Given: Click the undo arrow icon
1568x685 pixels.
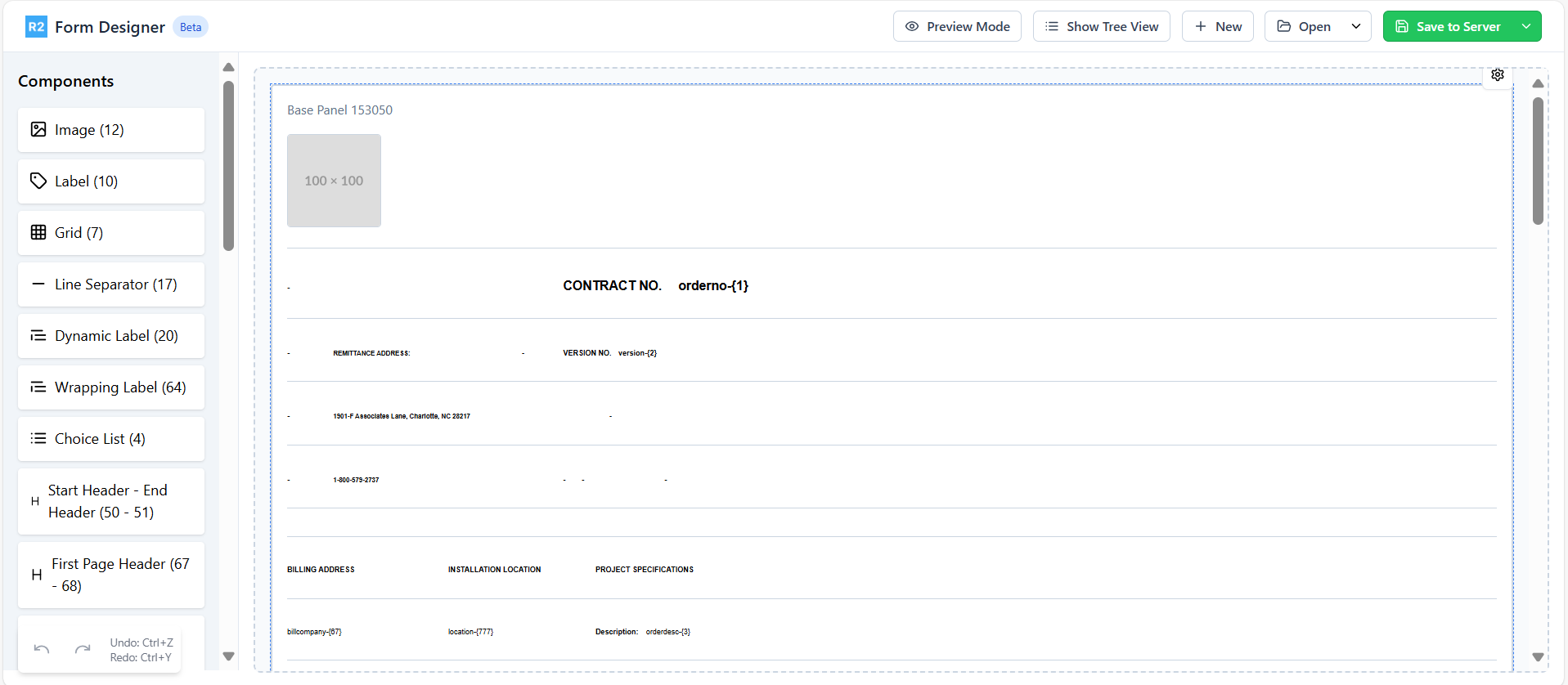Looking at the screenshot, I should (x=42, y=650).
